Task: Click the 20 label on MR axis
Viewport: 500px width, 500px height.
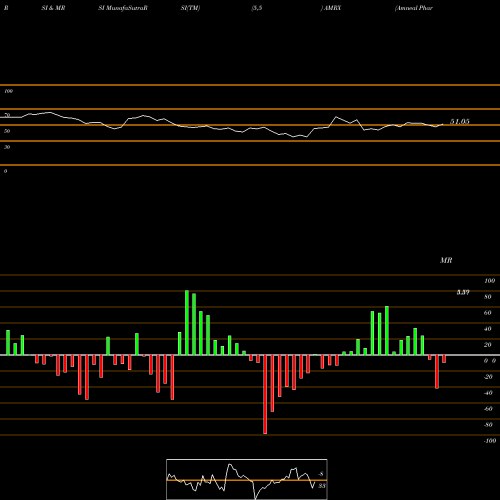Action: coord(488,345)
